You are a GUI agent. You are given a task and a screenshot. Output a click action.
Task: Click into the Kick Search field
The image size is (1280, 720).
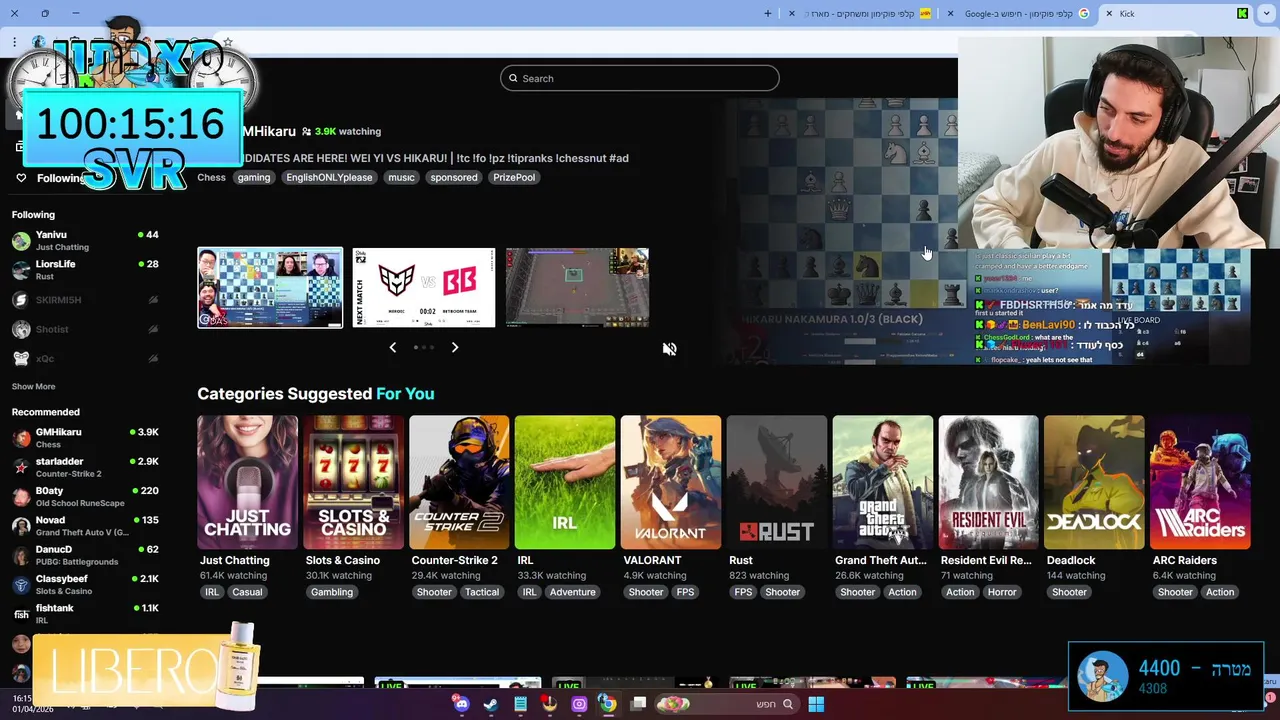[640, 78]
